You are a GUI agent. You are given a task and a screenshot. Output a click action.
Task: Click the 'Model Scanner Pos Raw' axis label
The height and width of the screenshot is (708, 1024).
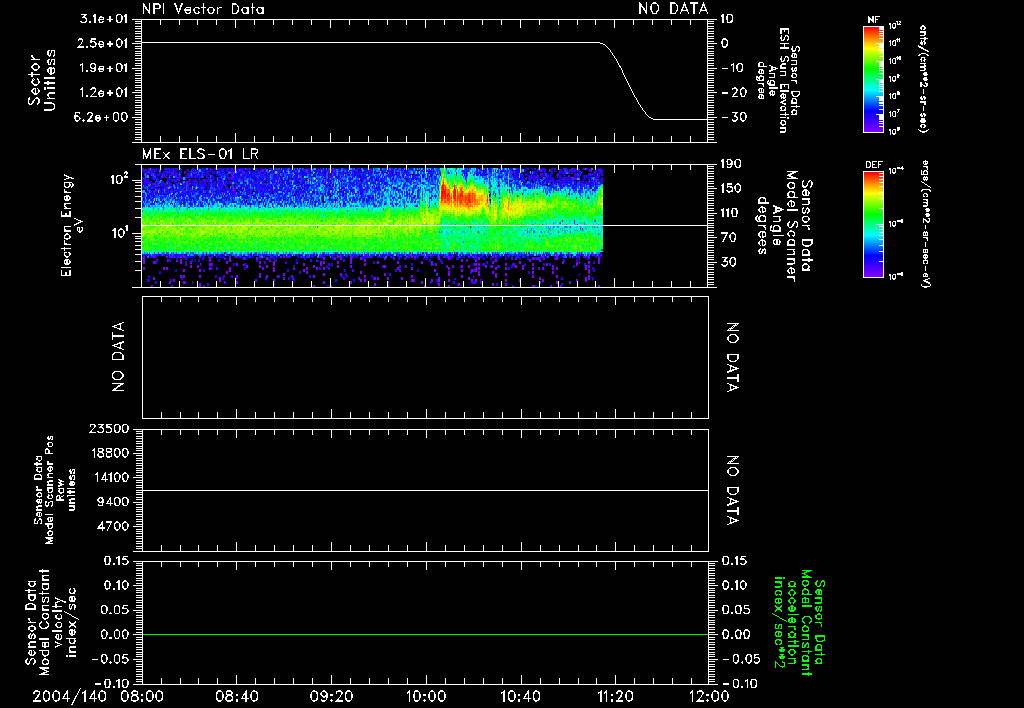pos(56,490)
